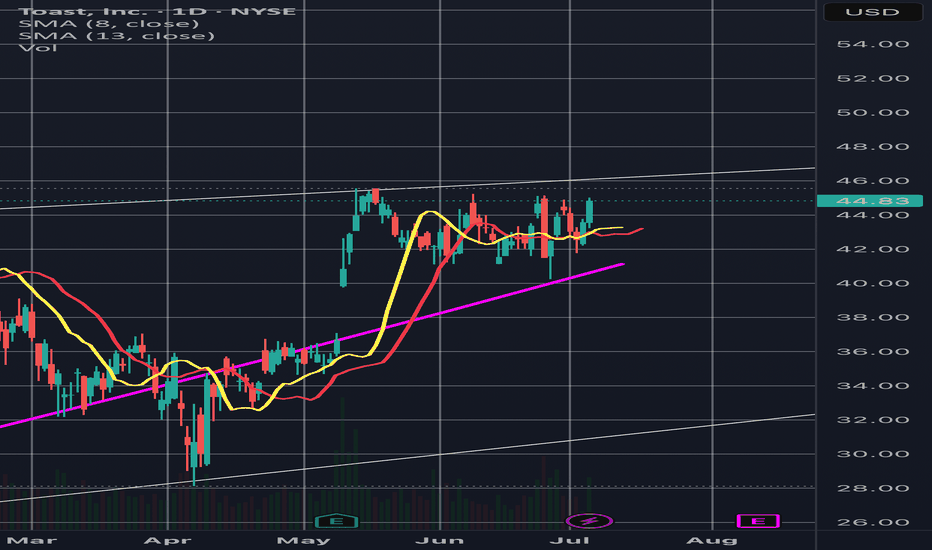Click the 46.00 price axis label
Viewport: 932px width, 550px height.
tap(873, 181)
